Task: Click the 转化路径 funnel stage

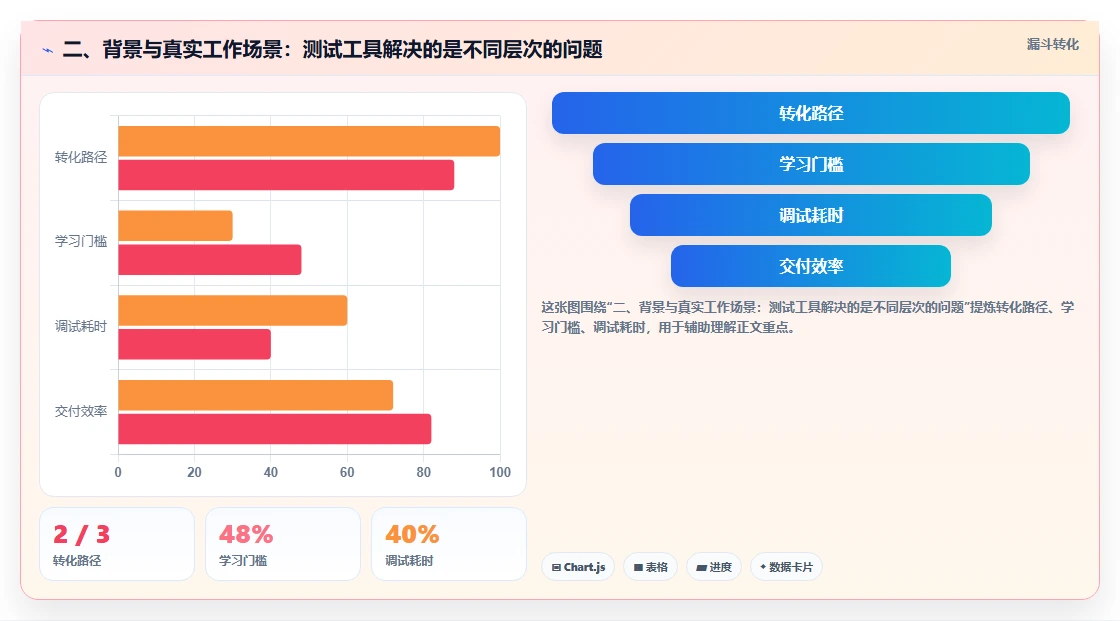Action: (811, 113)
